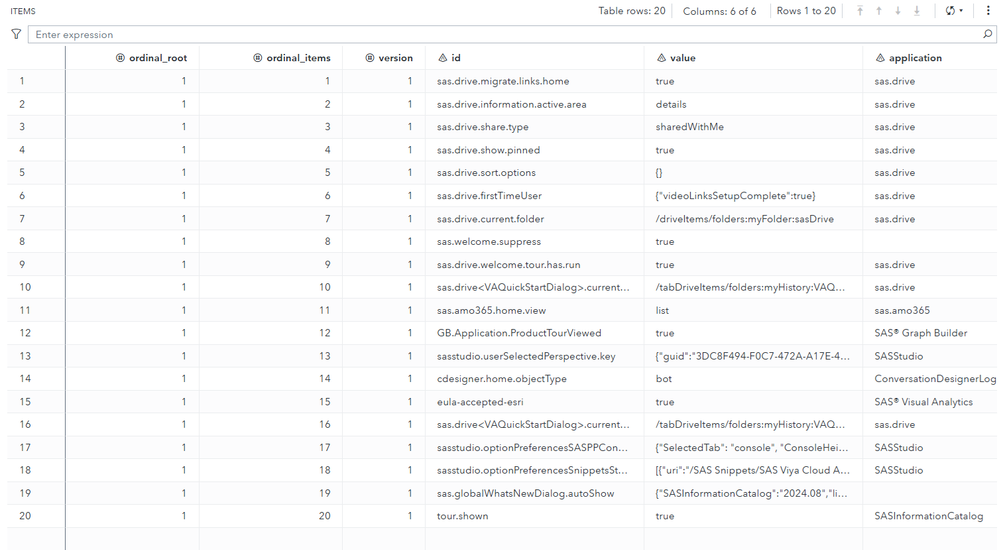999x550 pixels.
Task: Go to previous rows arrow
Action: [879, 11]
